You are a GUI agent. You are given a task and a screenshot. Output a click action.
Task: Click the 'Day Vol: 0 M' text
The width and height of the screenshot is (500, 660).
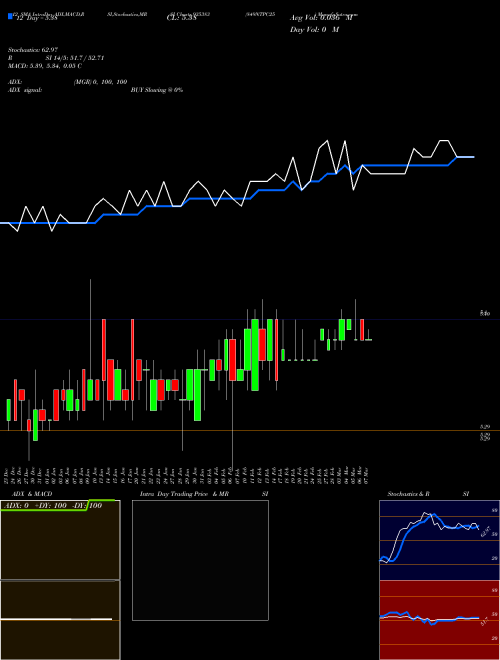(x=314, y=30)
